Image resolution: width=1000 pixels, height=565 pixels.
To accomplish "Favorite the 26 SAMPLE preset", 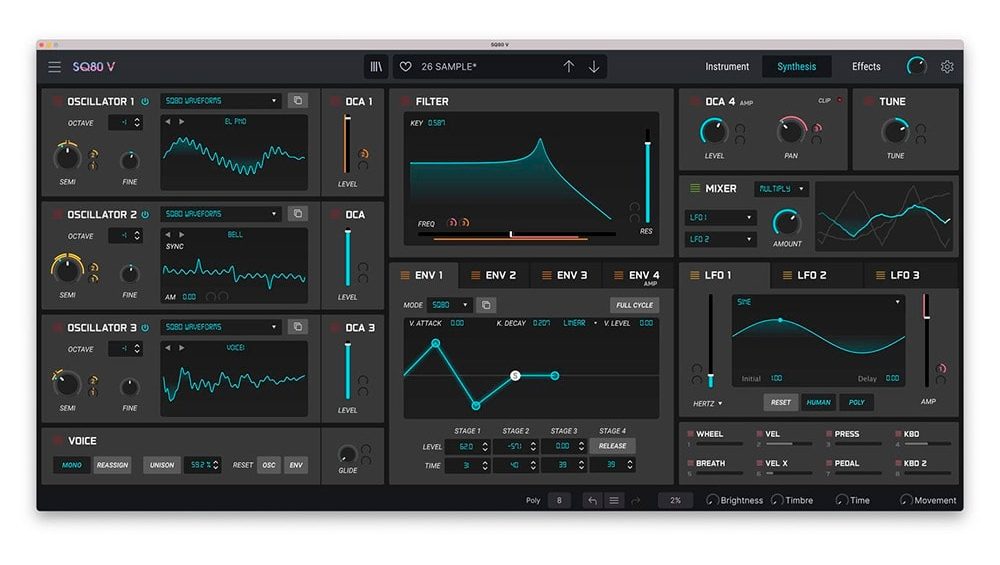I will click(x=405, y=67).
